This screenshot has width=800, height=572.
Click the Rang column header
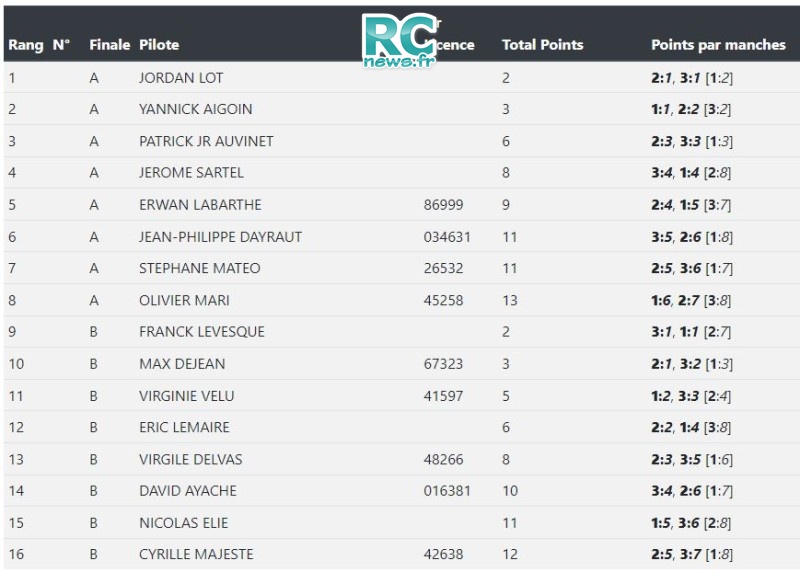click(x=26, y=45)
